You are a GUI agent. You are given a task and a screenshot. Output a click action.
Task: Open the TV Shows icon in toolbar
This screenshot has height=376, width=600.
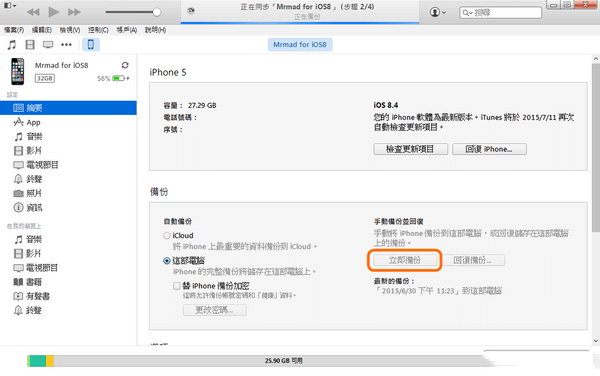[48, 45]
